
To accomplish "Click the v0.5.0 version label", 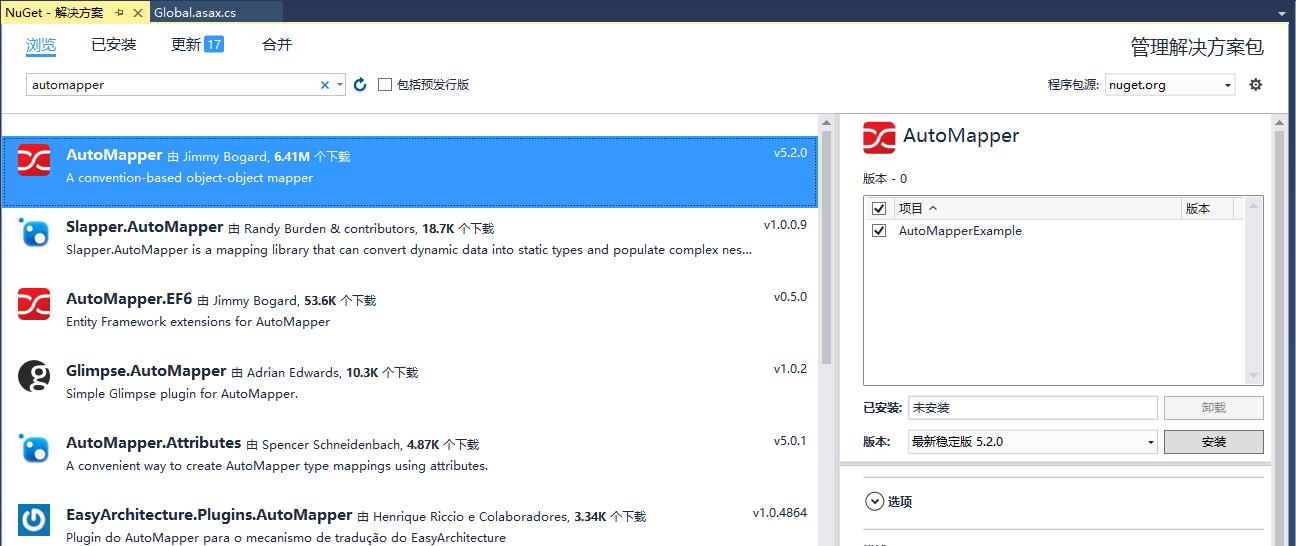I will [790, 297].
